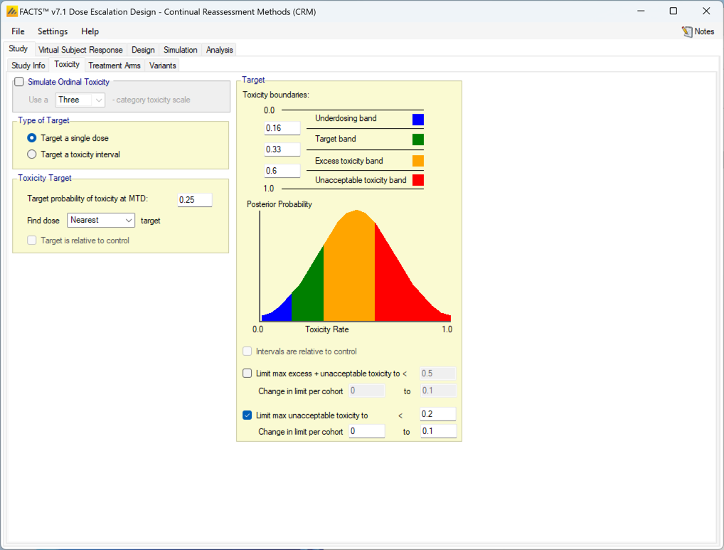Click the FACTS application icon in title bar
Viewport: 724px width, 550px height.
tap(10, 10)
